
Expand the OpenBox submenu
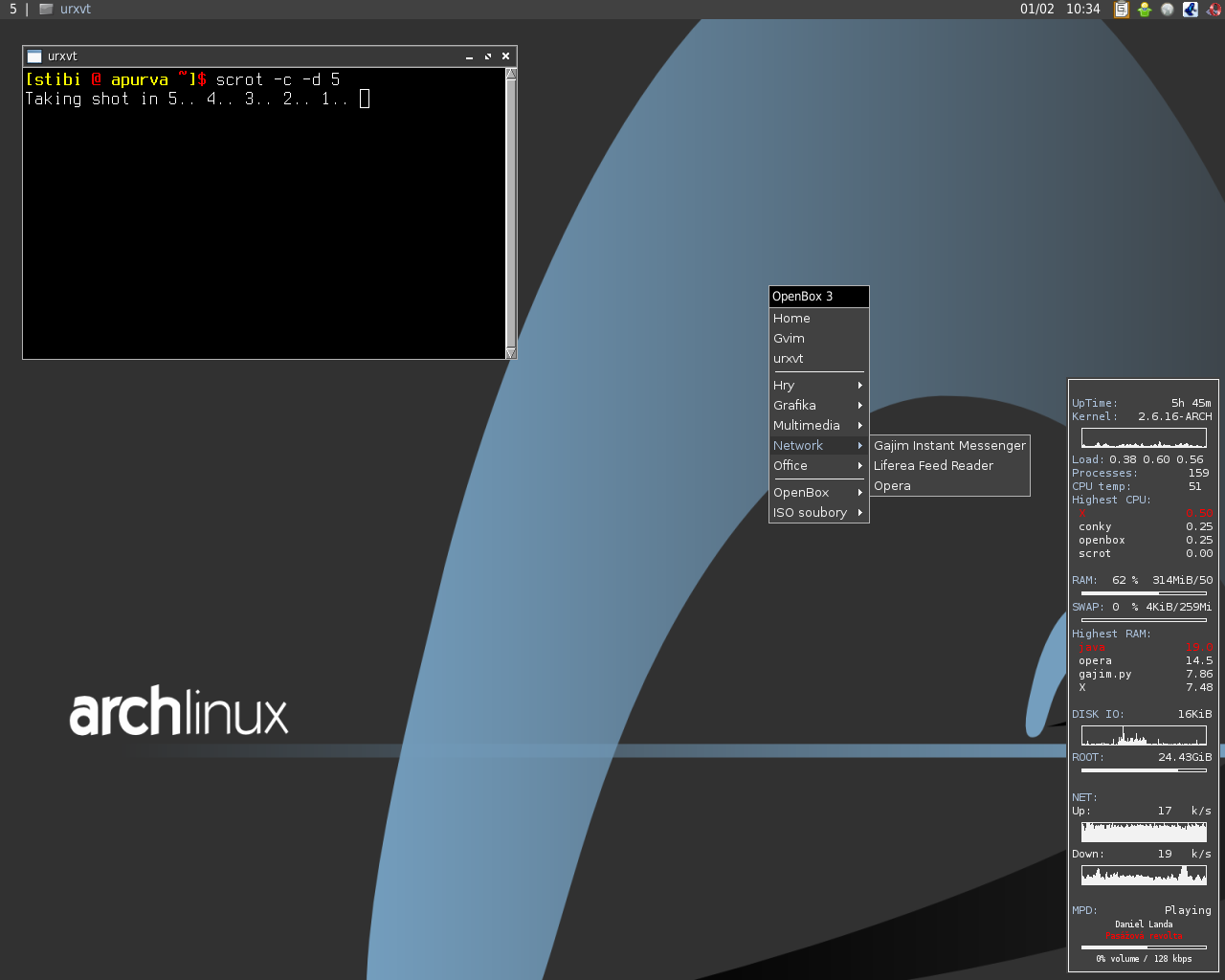818,493
